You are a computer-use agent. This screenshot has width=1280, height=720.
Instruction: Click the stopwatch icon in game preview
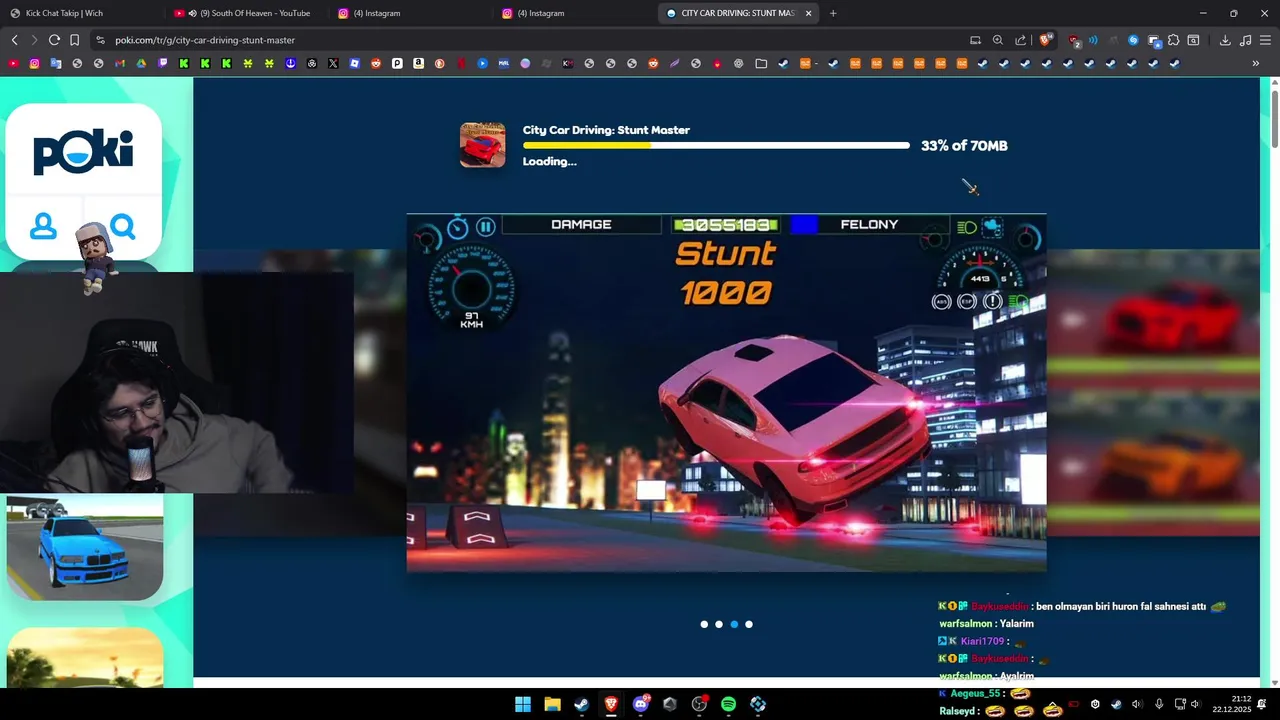457,227
